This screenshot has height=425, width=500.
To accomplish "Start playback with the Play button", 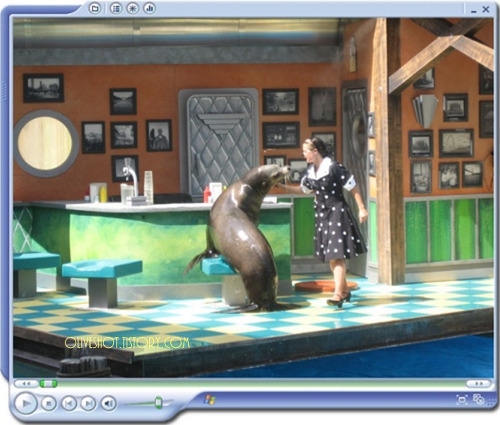I will (26, 403).
